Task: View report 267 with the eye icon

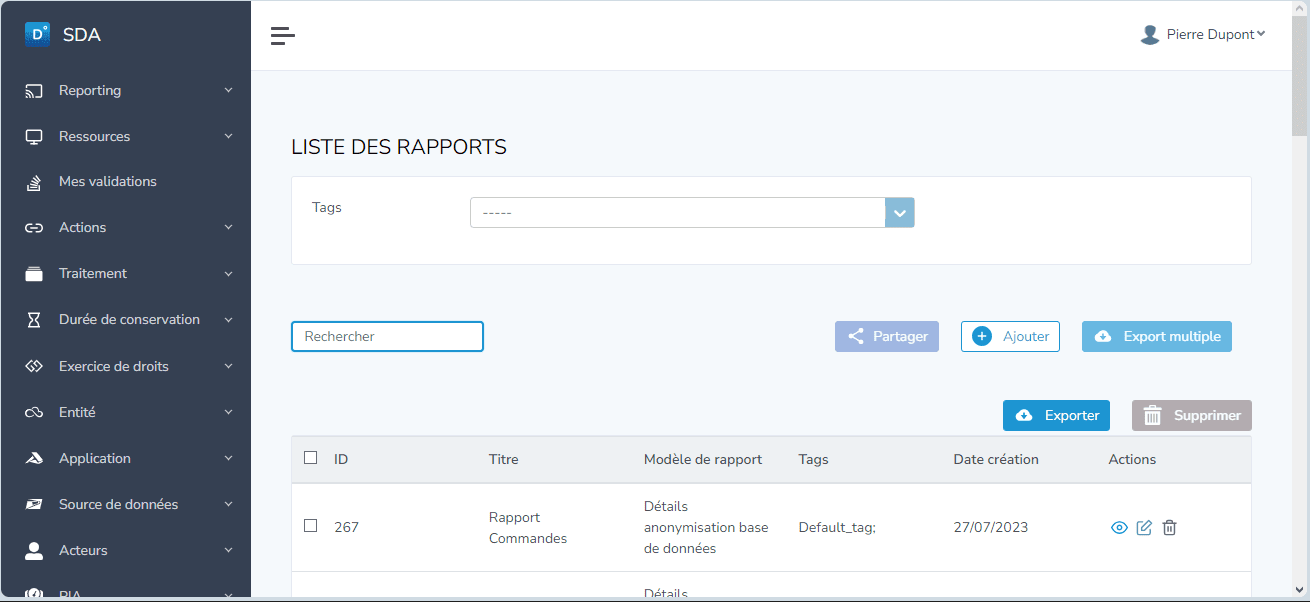Action: pos(1119,527)
